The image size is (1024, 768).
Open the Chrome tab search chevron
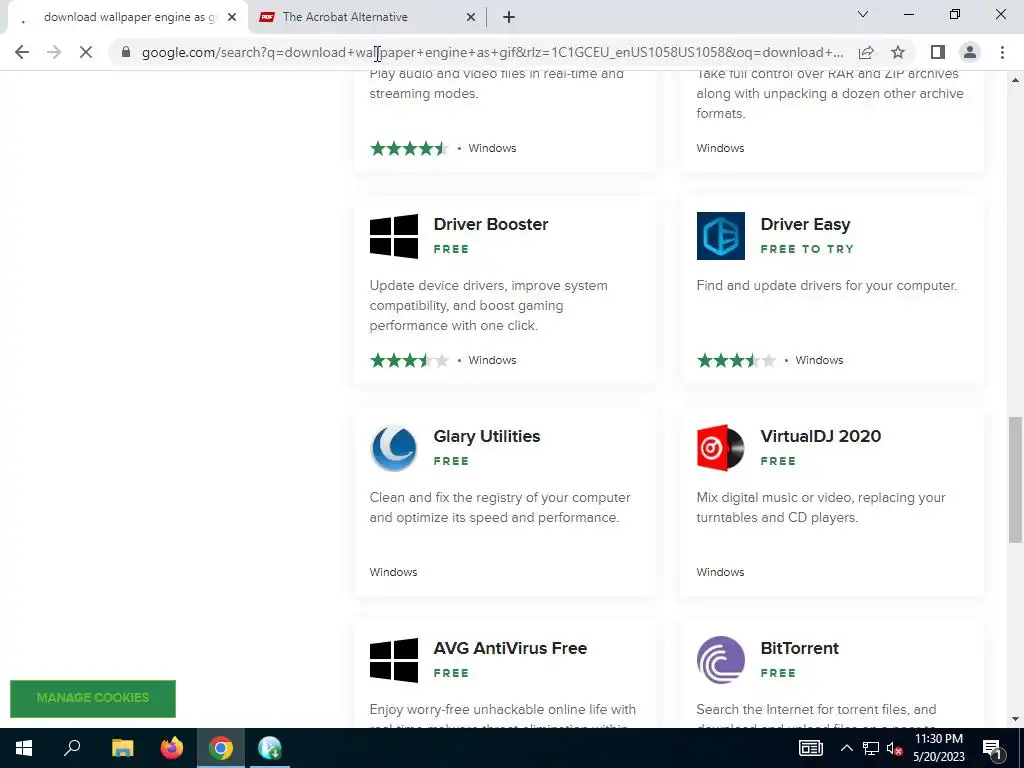863,14
